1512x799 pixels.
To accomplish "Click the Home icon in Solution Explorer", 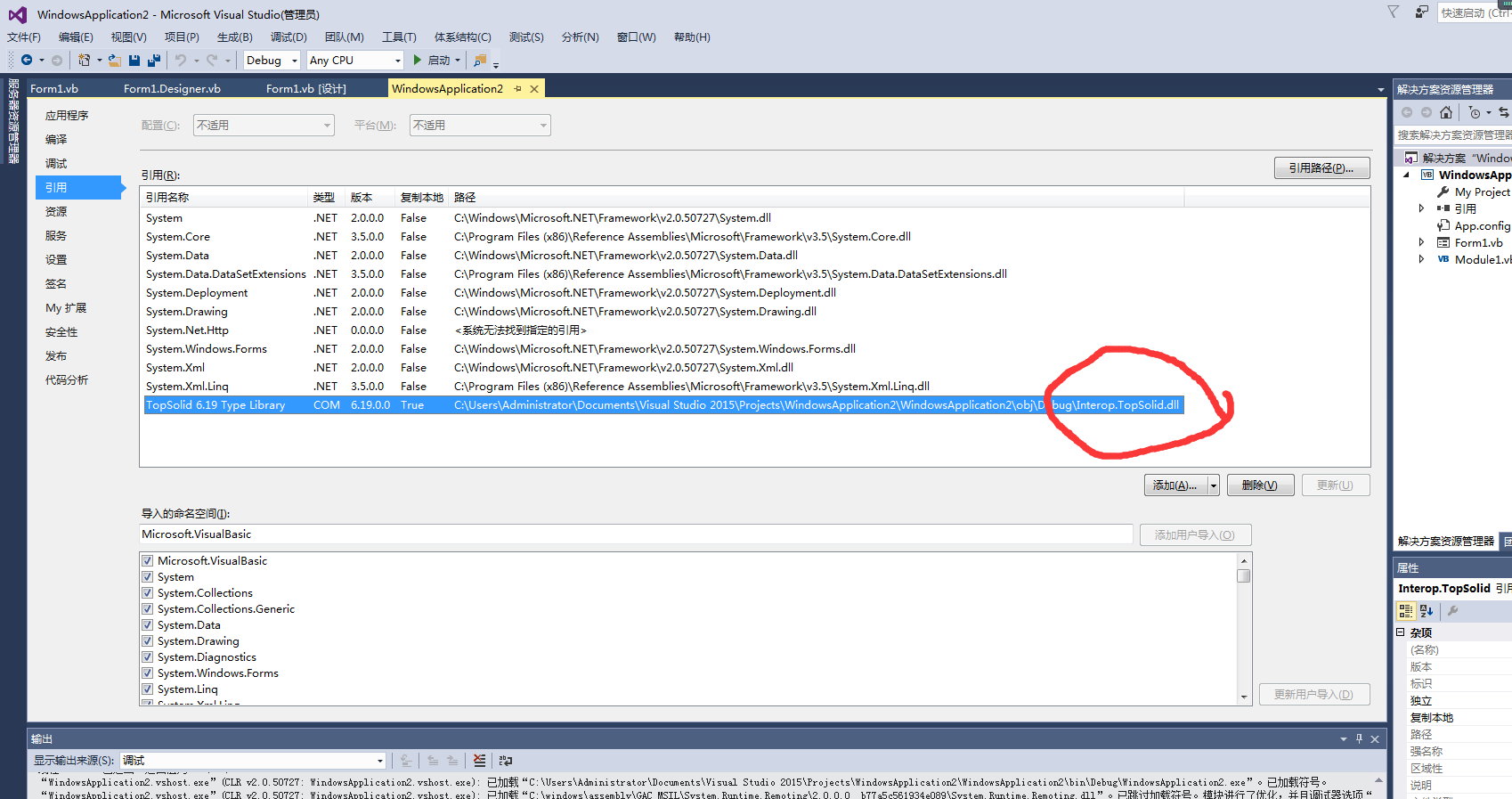I will pos(1446,112).
